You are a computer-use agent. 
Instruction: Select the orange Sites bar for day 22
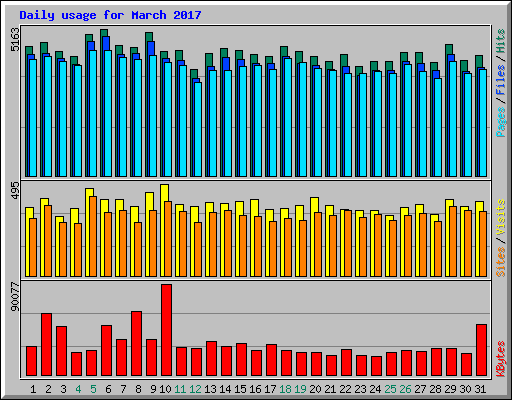(348, 243)
